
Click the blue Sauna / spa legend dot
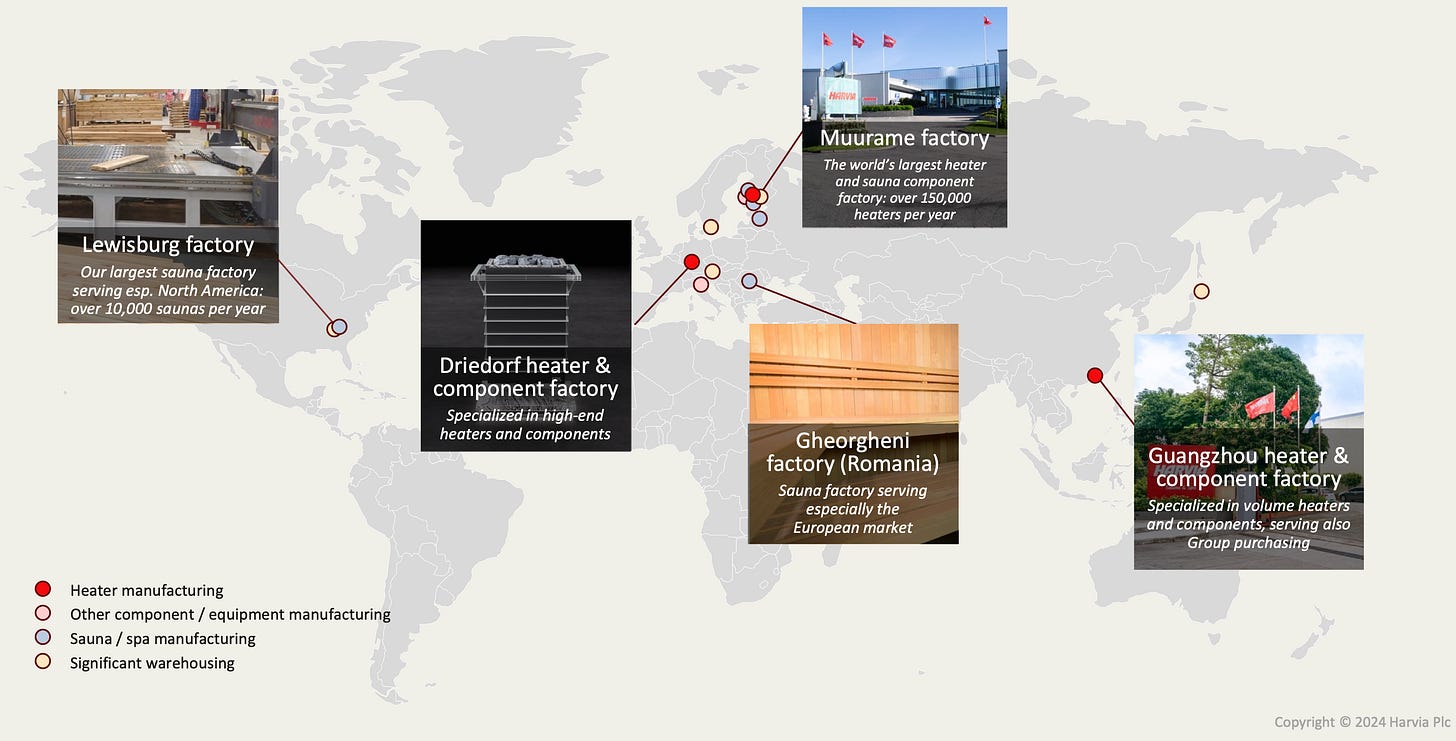point(42,637)
